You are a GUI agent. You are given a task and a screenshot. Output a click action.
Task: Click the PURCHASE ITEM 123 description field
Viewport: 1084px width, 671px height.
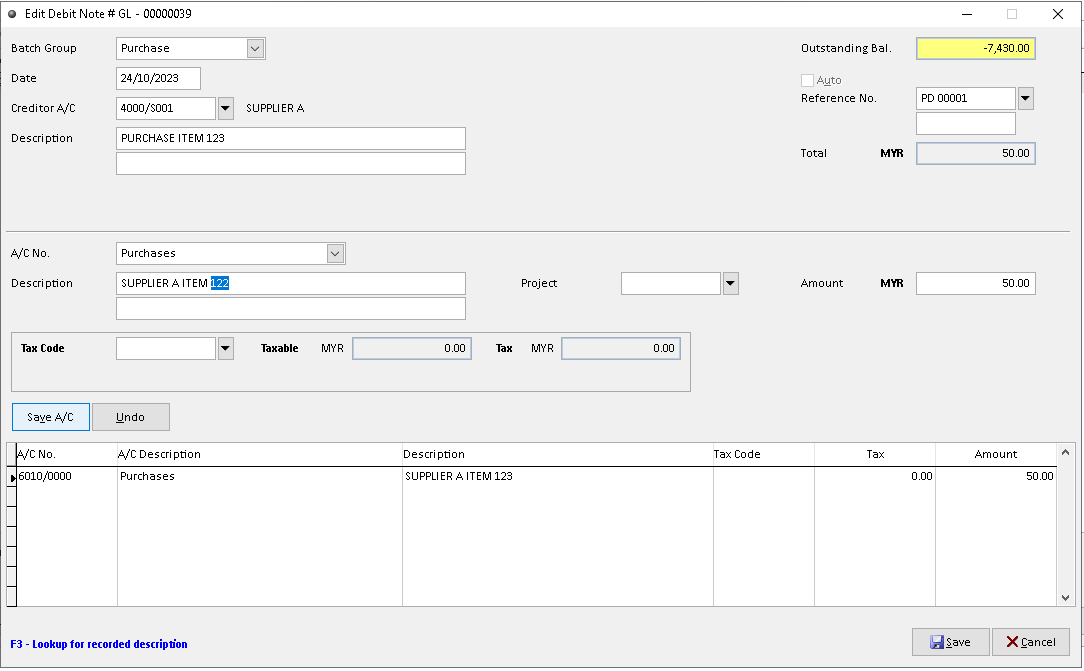[x=290, y=138]
